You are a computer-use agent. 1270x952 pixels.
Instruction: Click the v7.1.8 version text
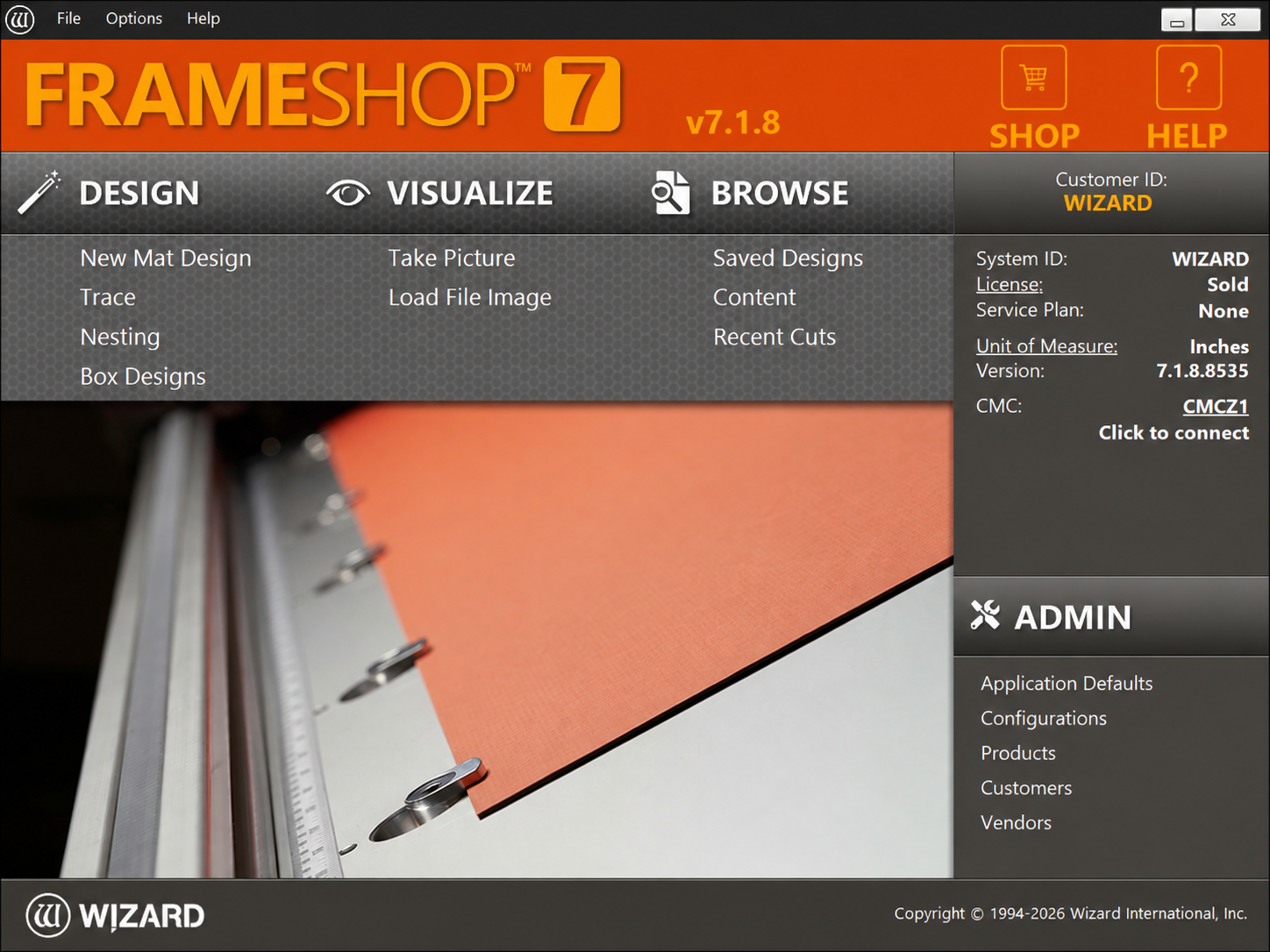click(733, 123)
